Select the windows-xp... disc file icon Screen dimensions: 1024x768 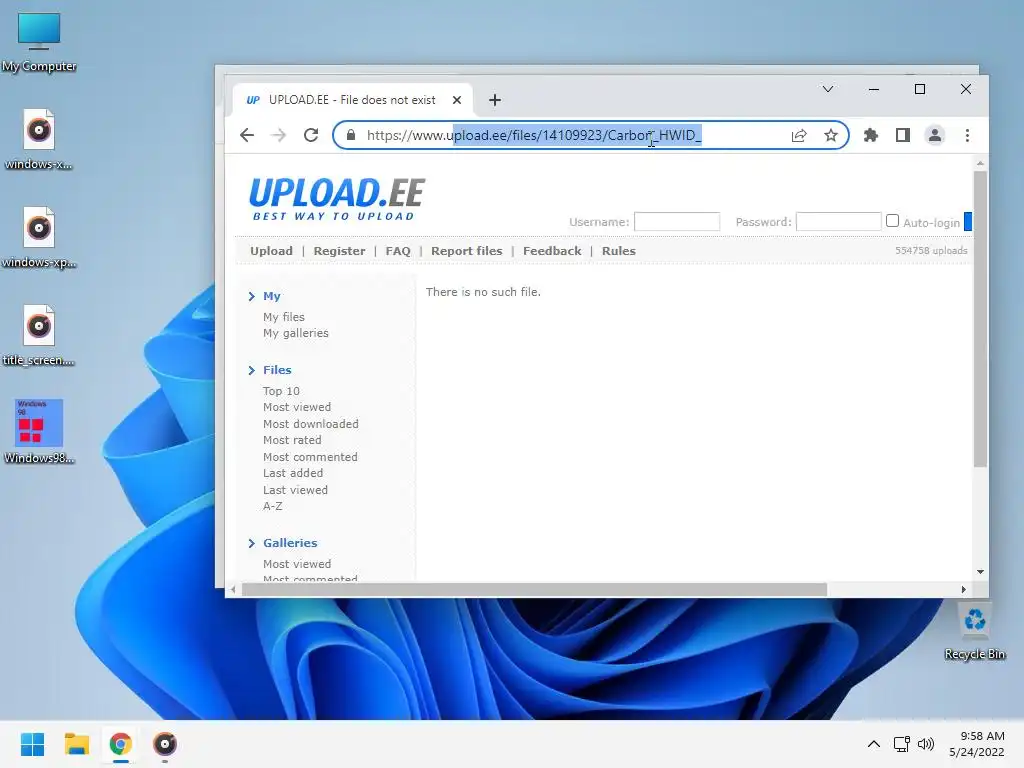pyautogui.click(x=39, y=237)
